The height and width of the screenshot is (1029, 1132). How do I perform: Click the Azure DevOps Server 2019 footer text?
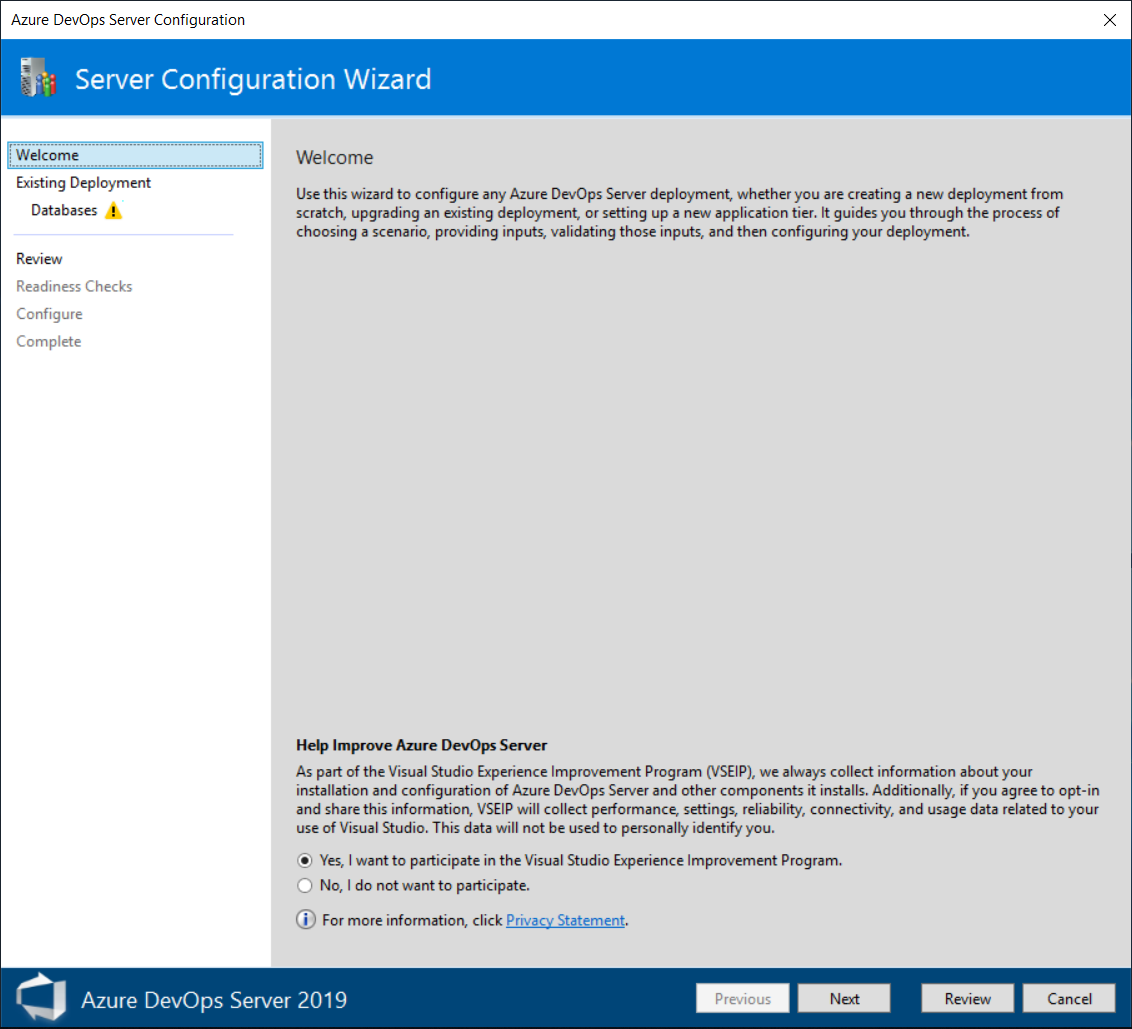pos(214,999)
